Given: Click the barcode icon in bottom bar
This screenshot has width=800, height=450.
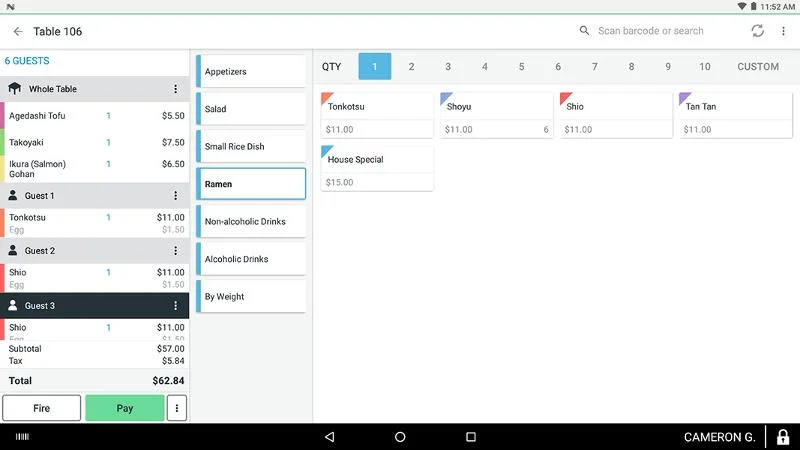Looking at the screenshot, I should point(22,437).
